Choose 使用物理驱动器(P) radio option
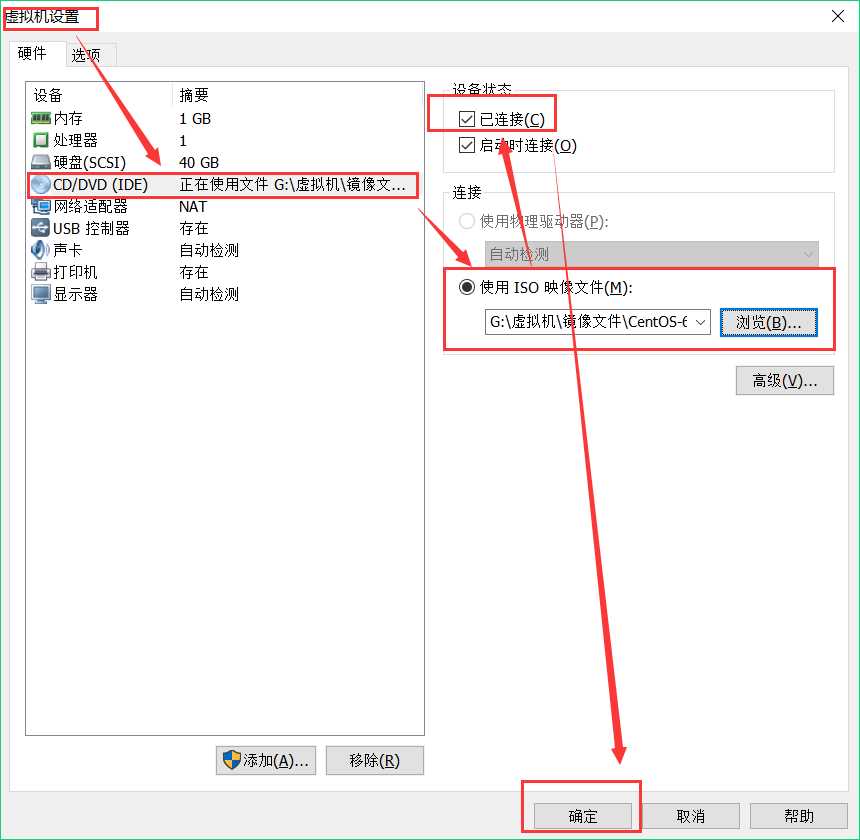860x840 pixels. click(467, 222)
